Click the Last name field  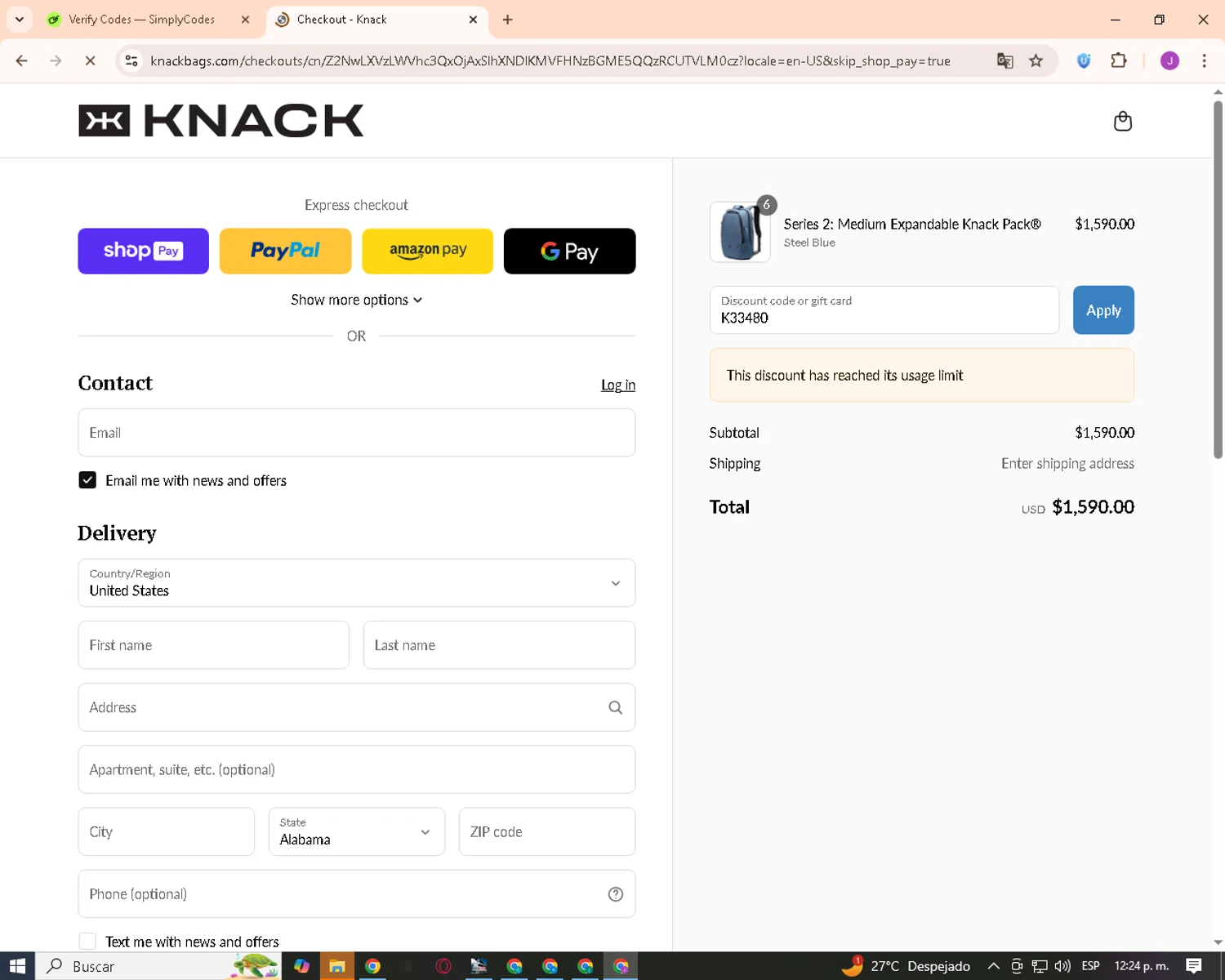pyautogui.click(x=499, y=645)
